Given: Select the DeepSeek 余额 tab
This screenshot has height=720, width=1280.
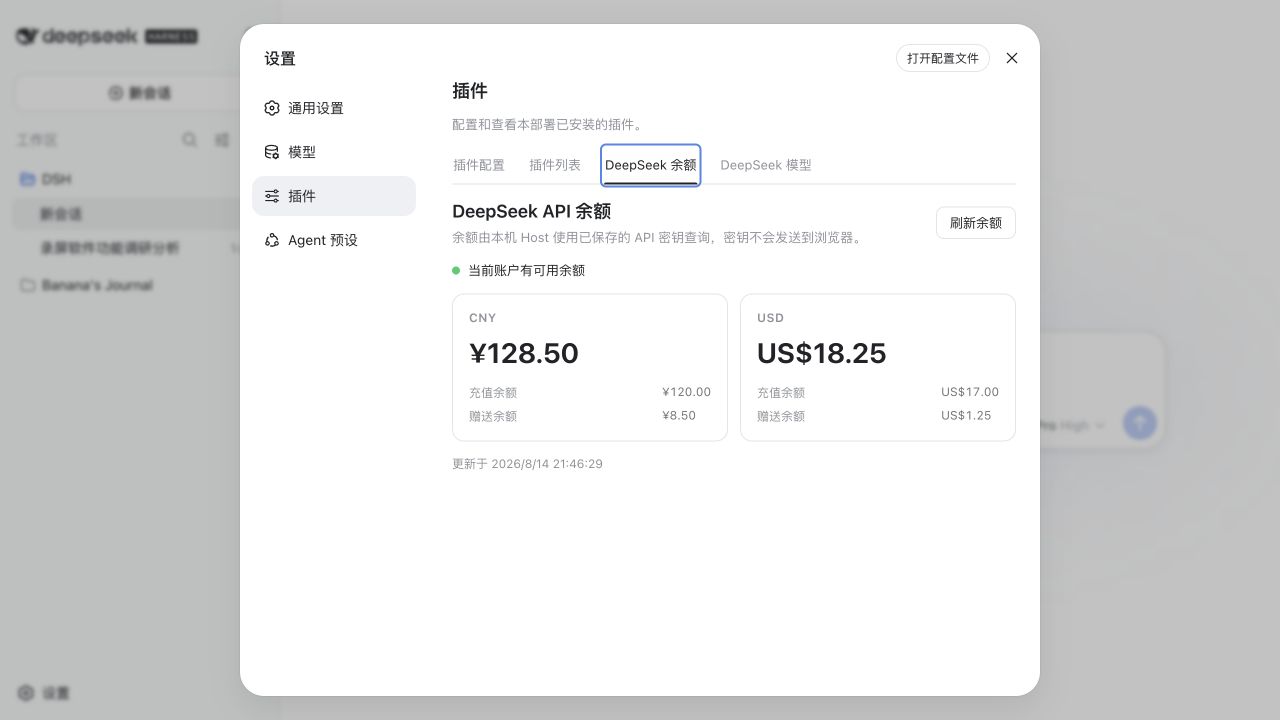Looking at the screenshot, I should click(x=651, y=165).
